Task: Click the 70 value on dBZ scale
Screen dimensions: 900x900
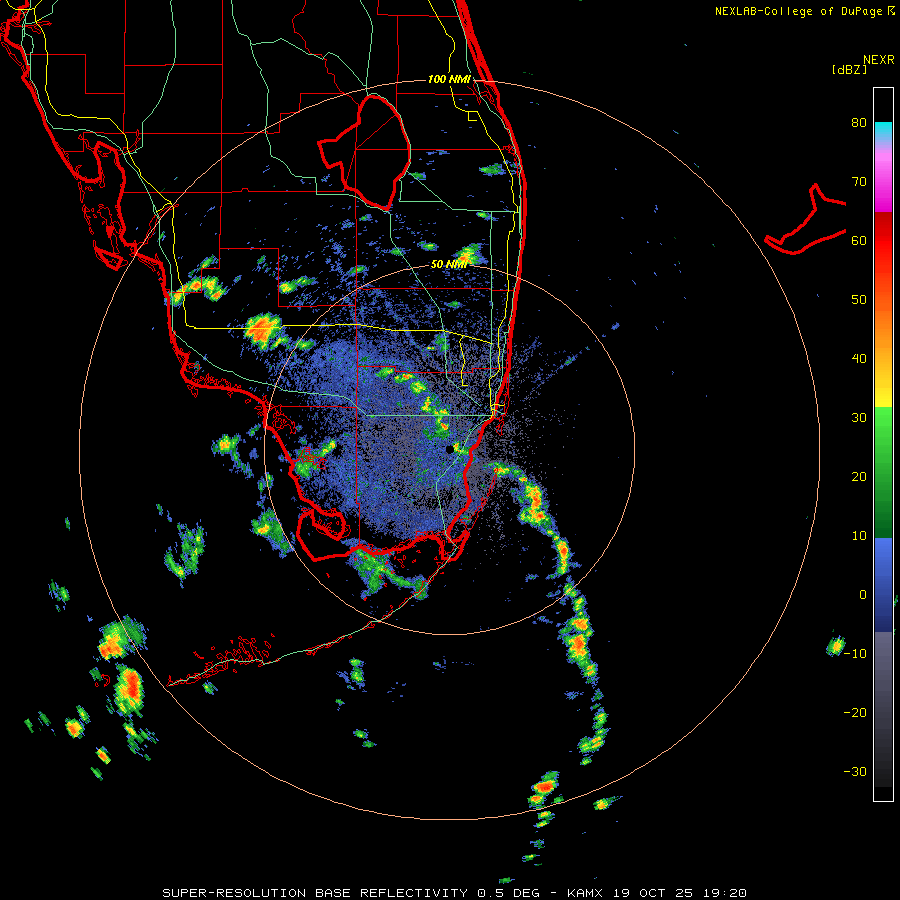Action: pyautogui.click(x=859, y=182)
